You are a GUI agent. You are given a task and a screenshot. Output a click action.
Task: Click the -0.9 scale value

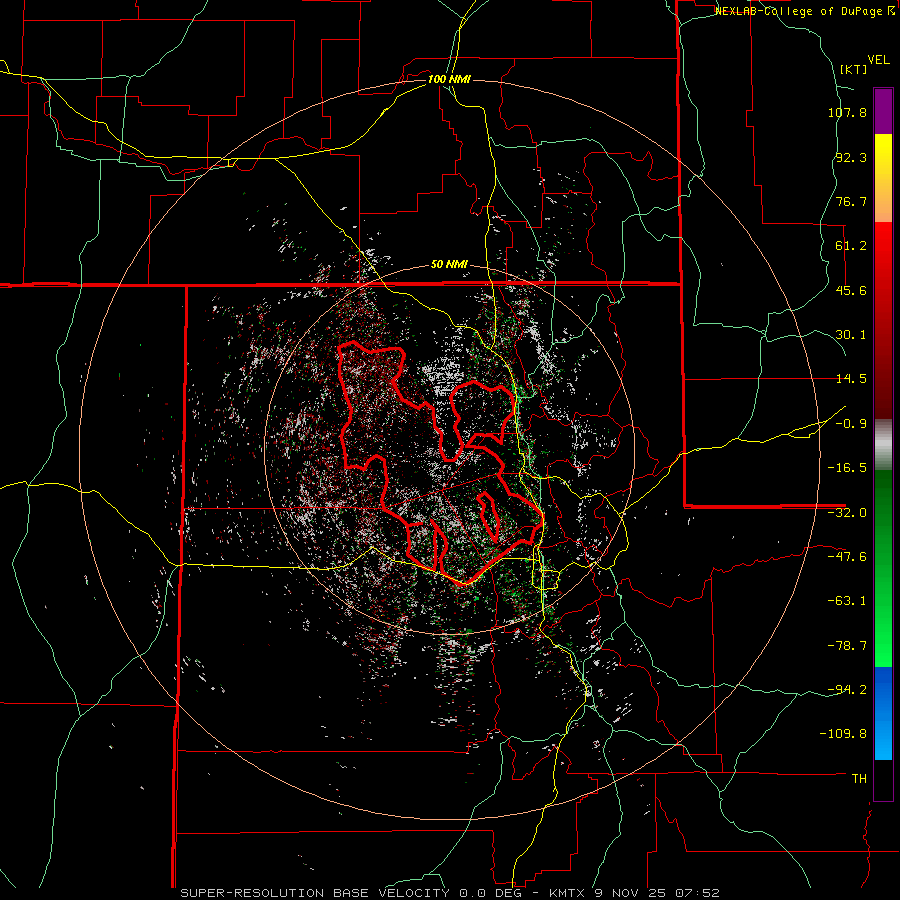click(851, 424)
